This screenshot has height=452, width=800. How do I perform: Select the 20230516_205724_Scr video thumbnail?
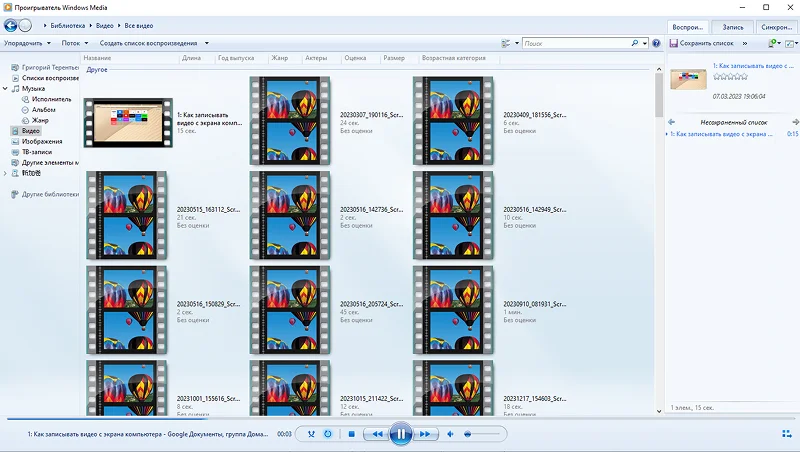pyautogui.click(x=290, y=310)
